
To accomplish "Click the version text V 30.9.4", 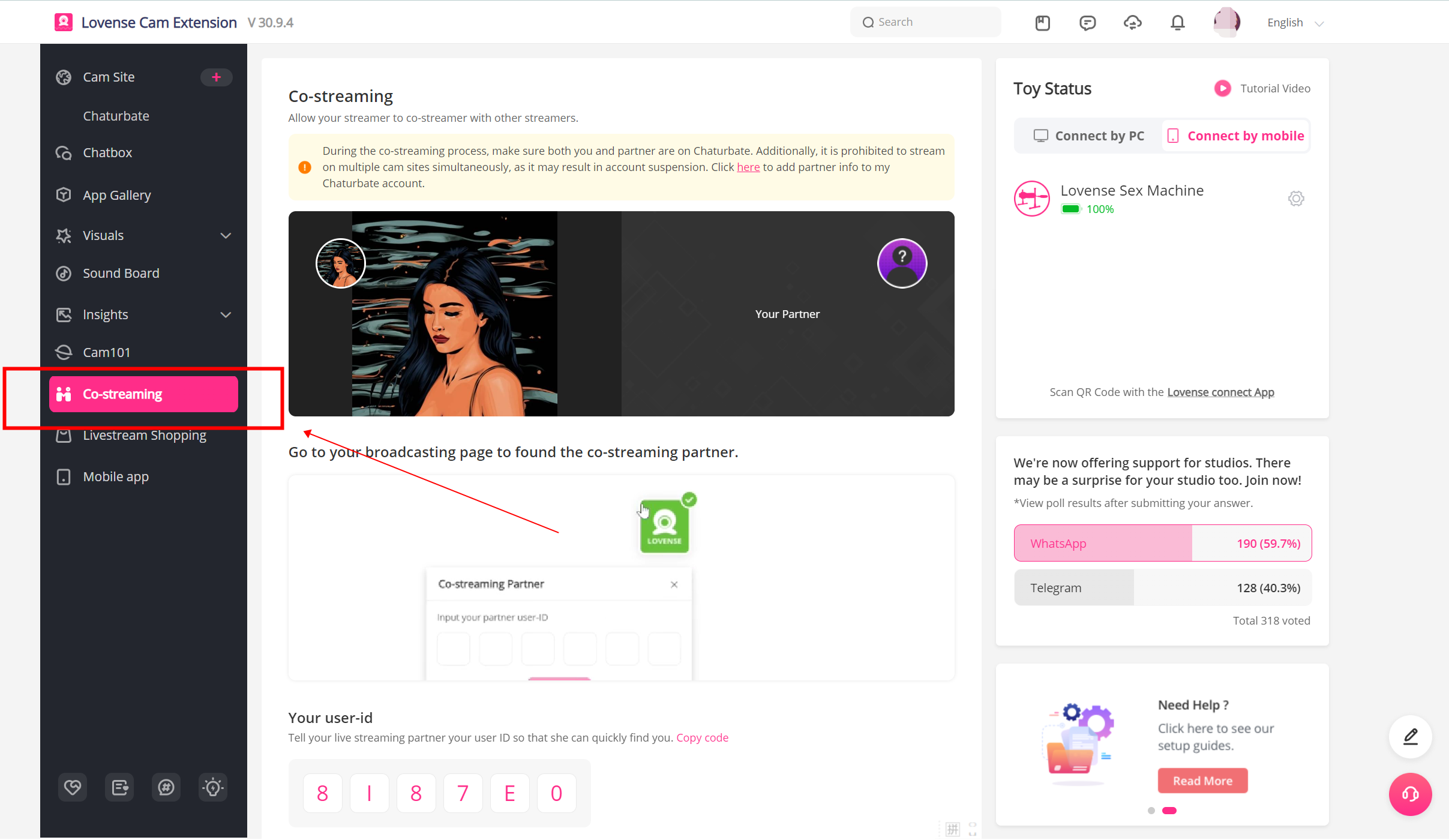I will click(271, 23).
